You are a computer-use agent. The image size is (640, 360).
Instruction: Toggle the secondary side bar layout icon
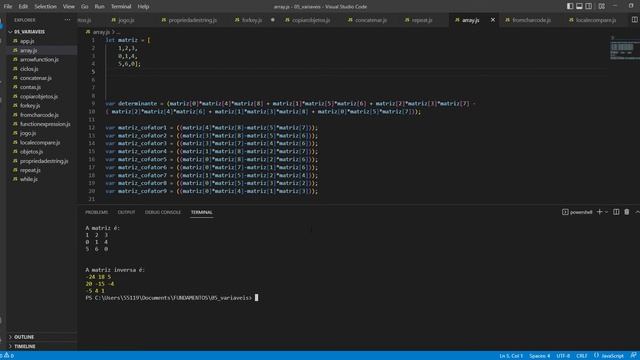tap(589, 6)
